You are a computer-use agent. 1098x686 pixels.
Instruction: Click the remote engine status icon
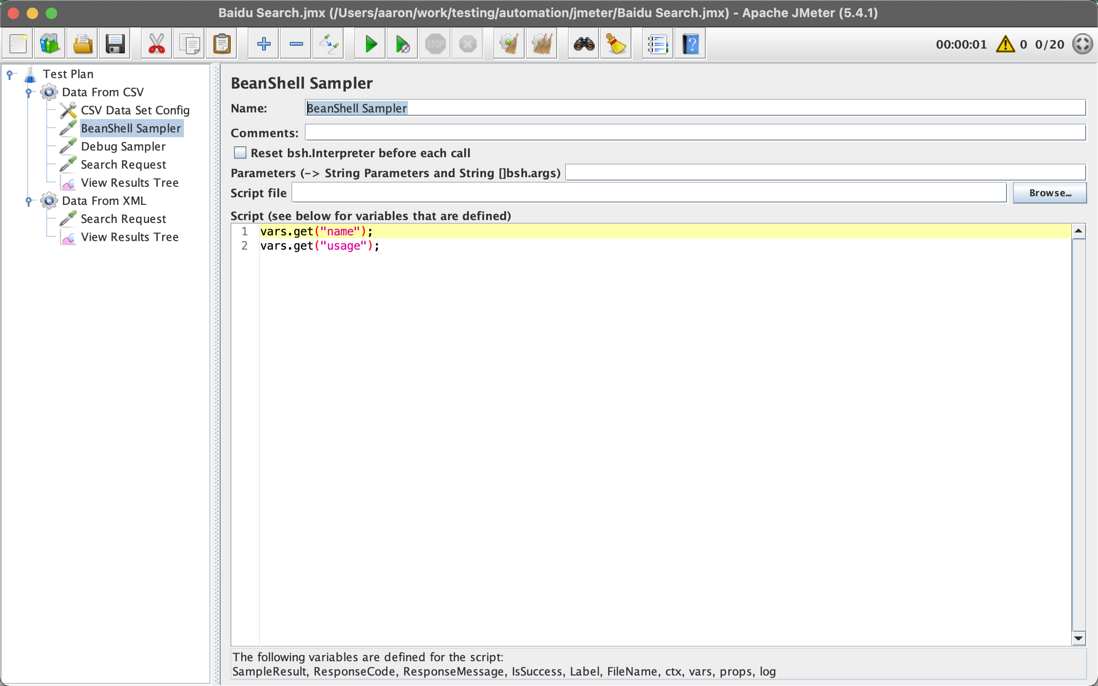tap(1083, 44)
